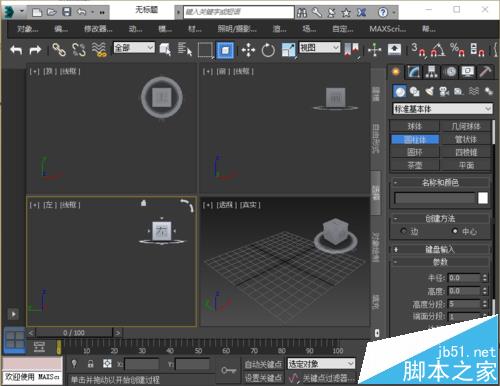
Task: Click the highlighted 圆柱体 cylinder button
Action: click(415, 139)
